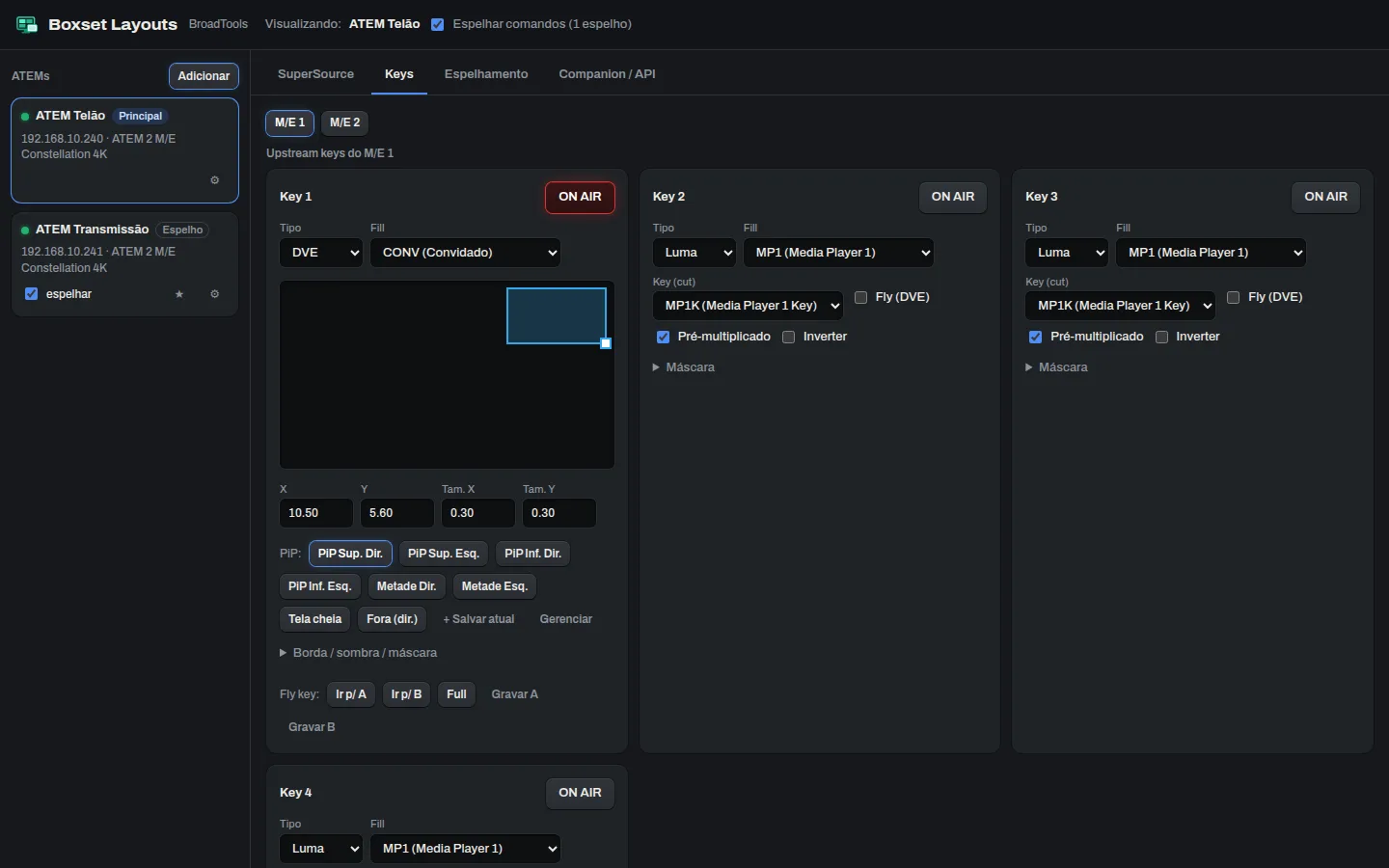Open Key 4 Fill dropdown
Image resolution: width=1389 pixels, height=868 pixels.
[x=466, y=849]
